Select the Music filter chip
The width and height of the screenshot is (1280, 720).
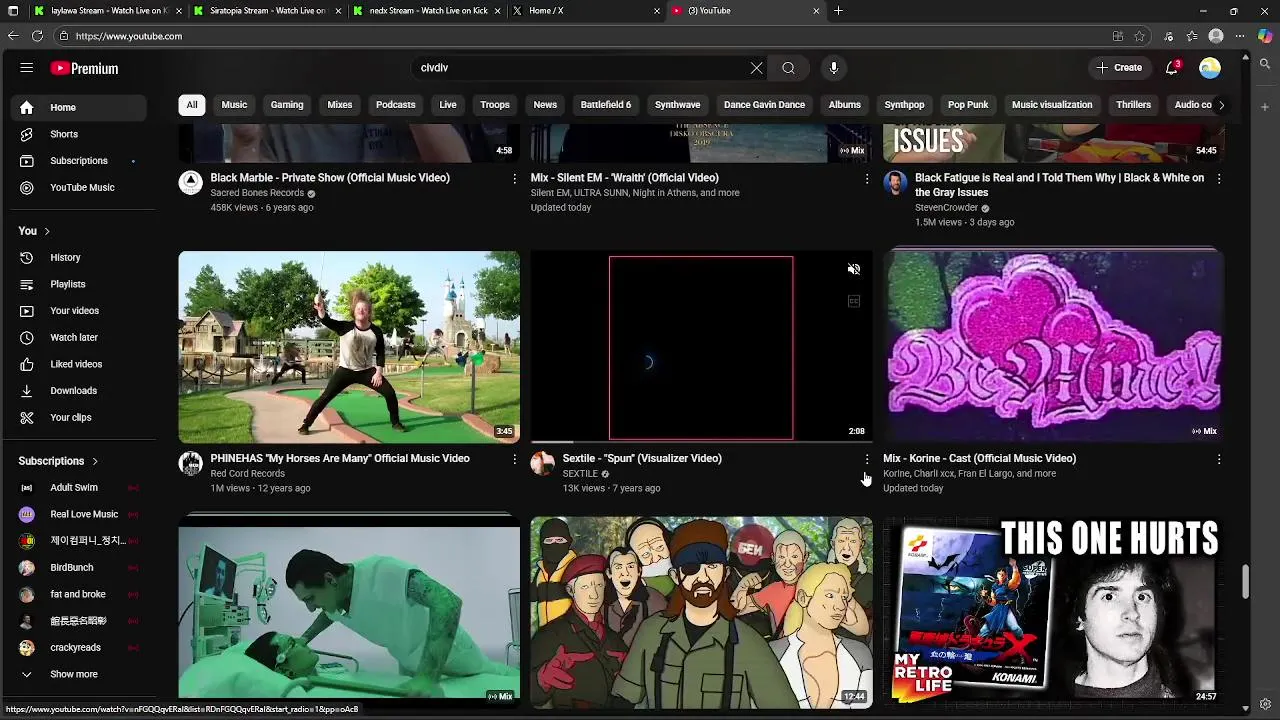coord(234,105)
